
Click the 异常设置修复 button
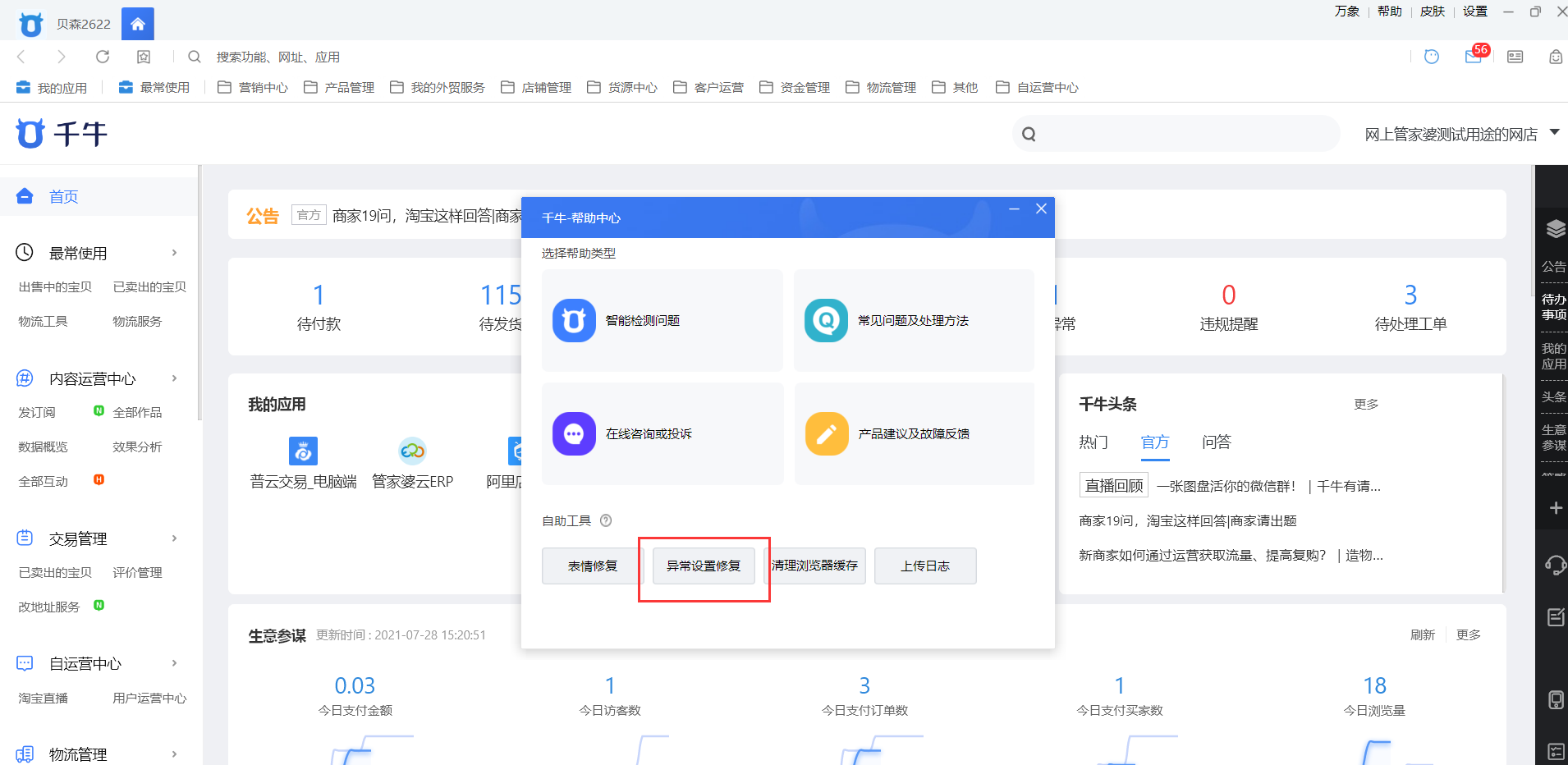(704, 566)
